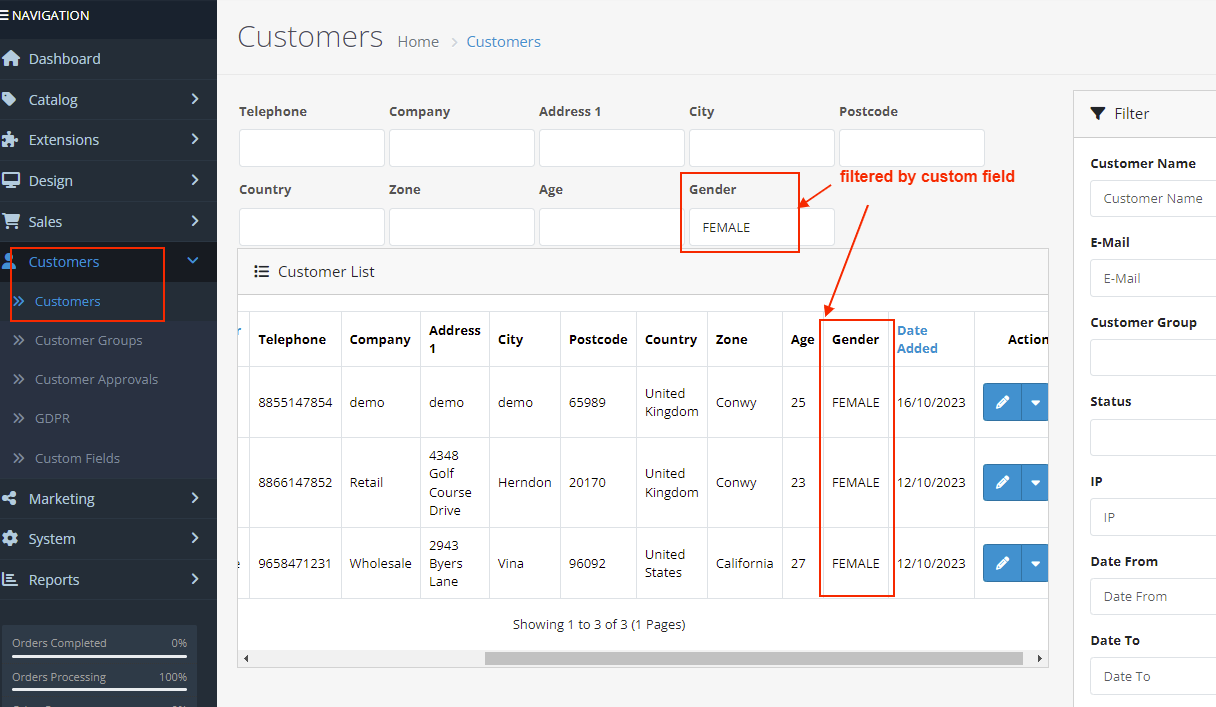This screenshot has height=707, width=1216.
Task: Open Customer Groups submenu item
Action: click(88, 340)
